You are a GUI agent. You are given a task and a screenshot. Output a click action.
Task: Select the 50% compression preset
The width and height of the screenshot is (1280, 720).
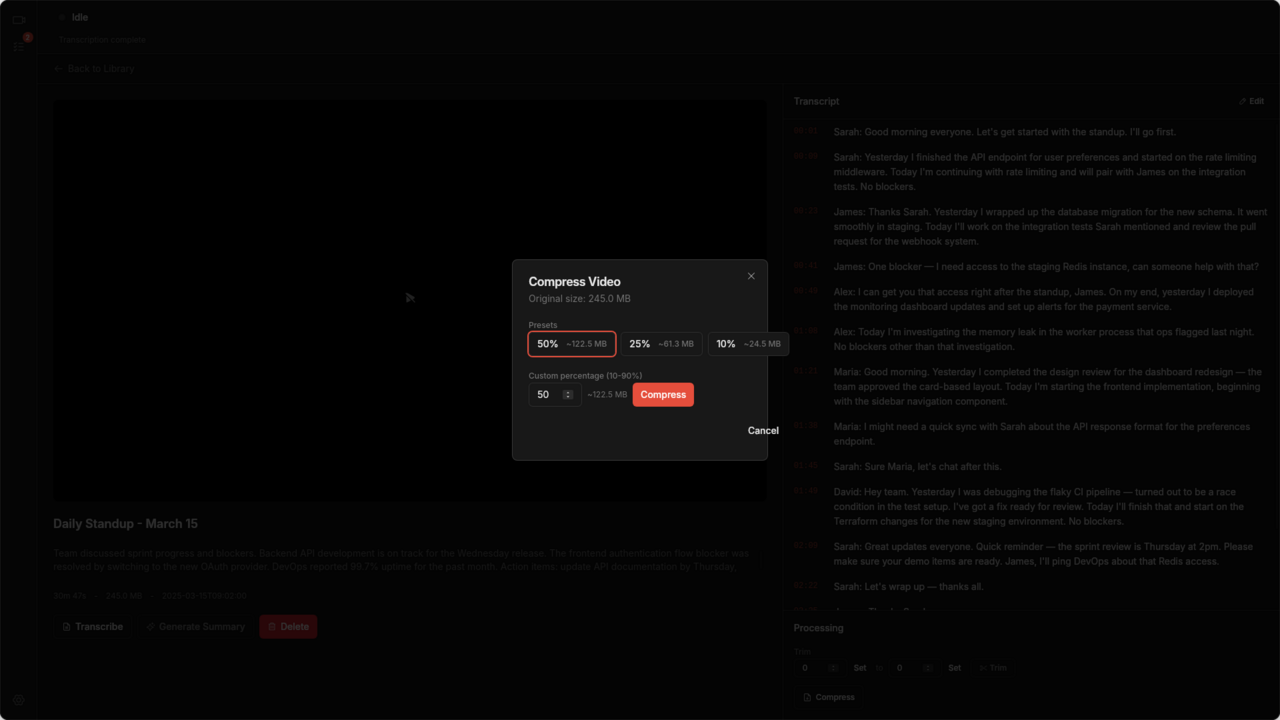tap(571, 344)
